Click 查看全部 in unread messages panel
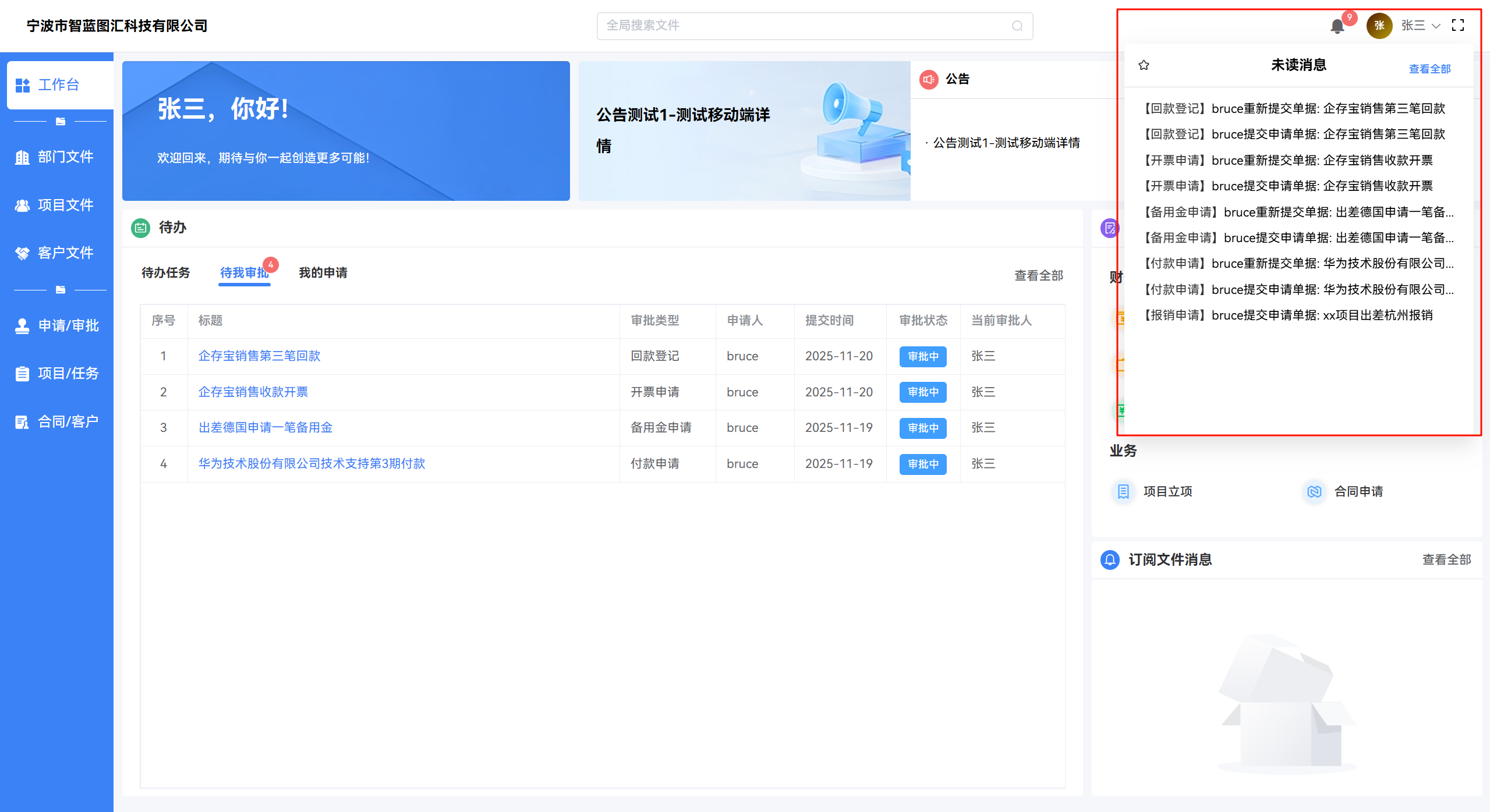 (1429, 69)
